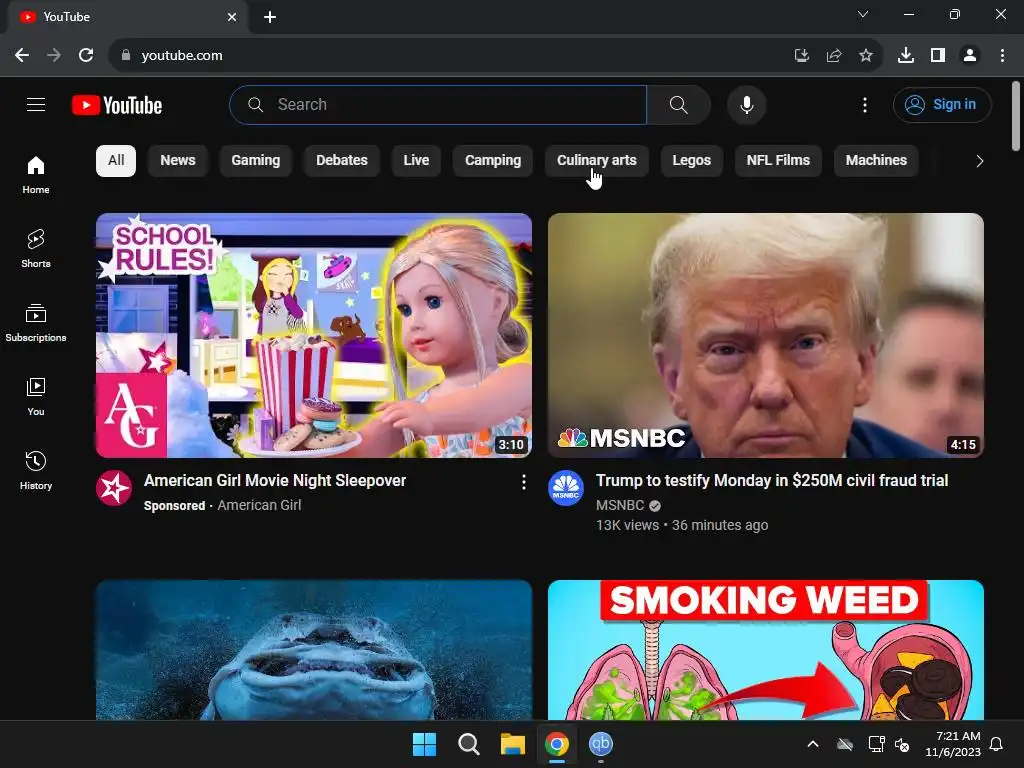Open the Smoking Weed video thumbnail
Viewport: 1024px width, 768px height.
coord(766,650)
